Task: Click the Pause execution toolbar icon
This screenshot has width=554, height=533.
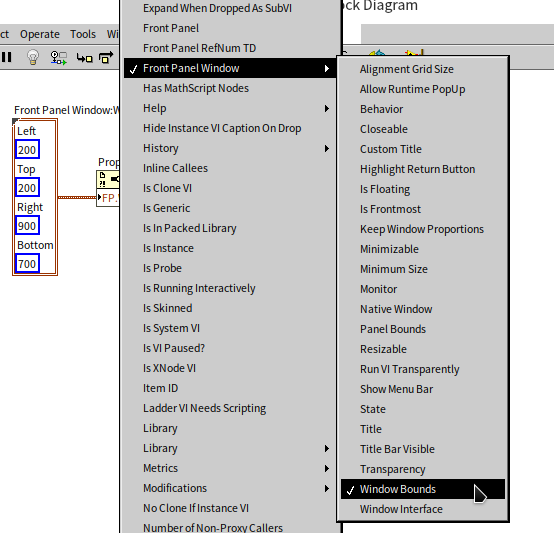Action: pos(6,57)
